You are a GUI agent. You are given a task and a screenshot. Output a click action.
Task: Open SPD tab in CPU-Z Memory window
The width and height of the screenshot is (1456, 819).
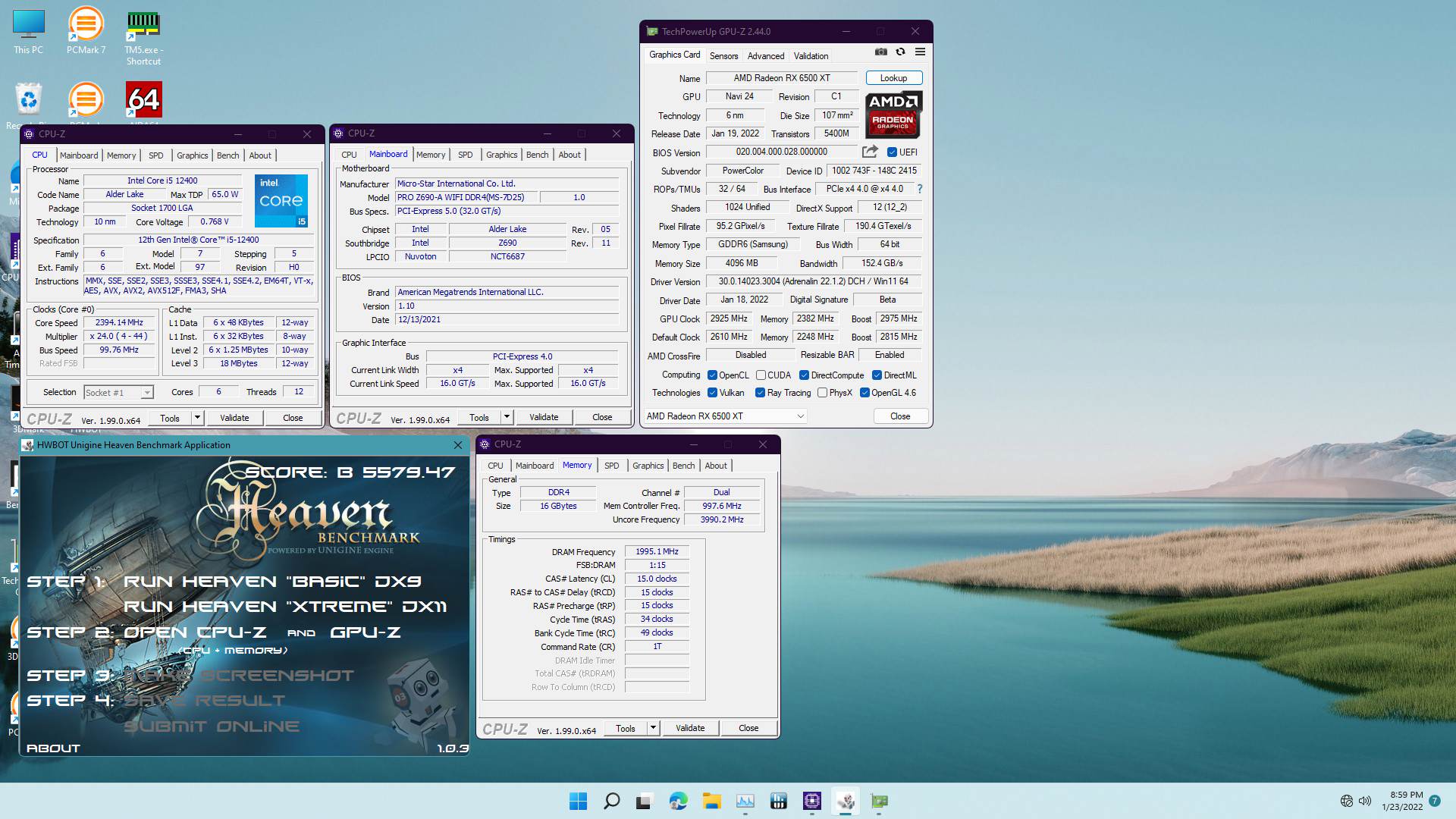tap(612, 466)
